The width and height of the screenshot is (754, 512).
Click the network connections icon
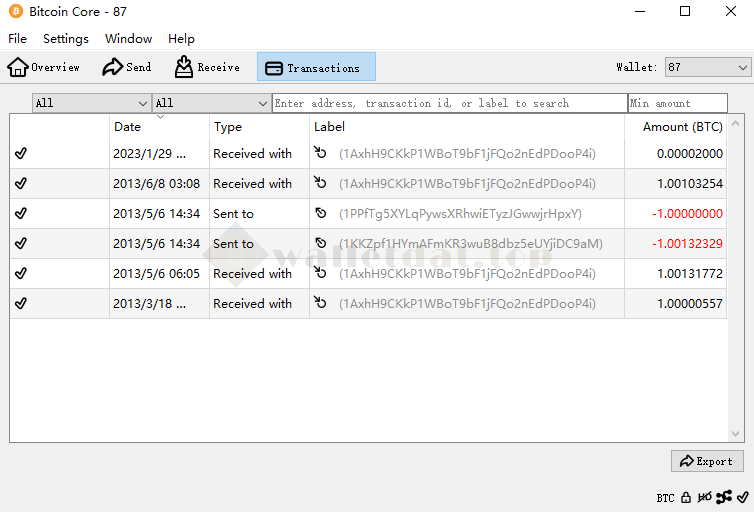click(724, 497)
